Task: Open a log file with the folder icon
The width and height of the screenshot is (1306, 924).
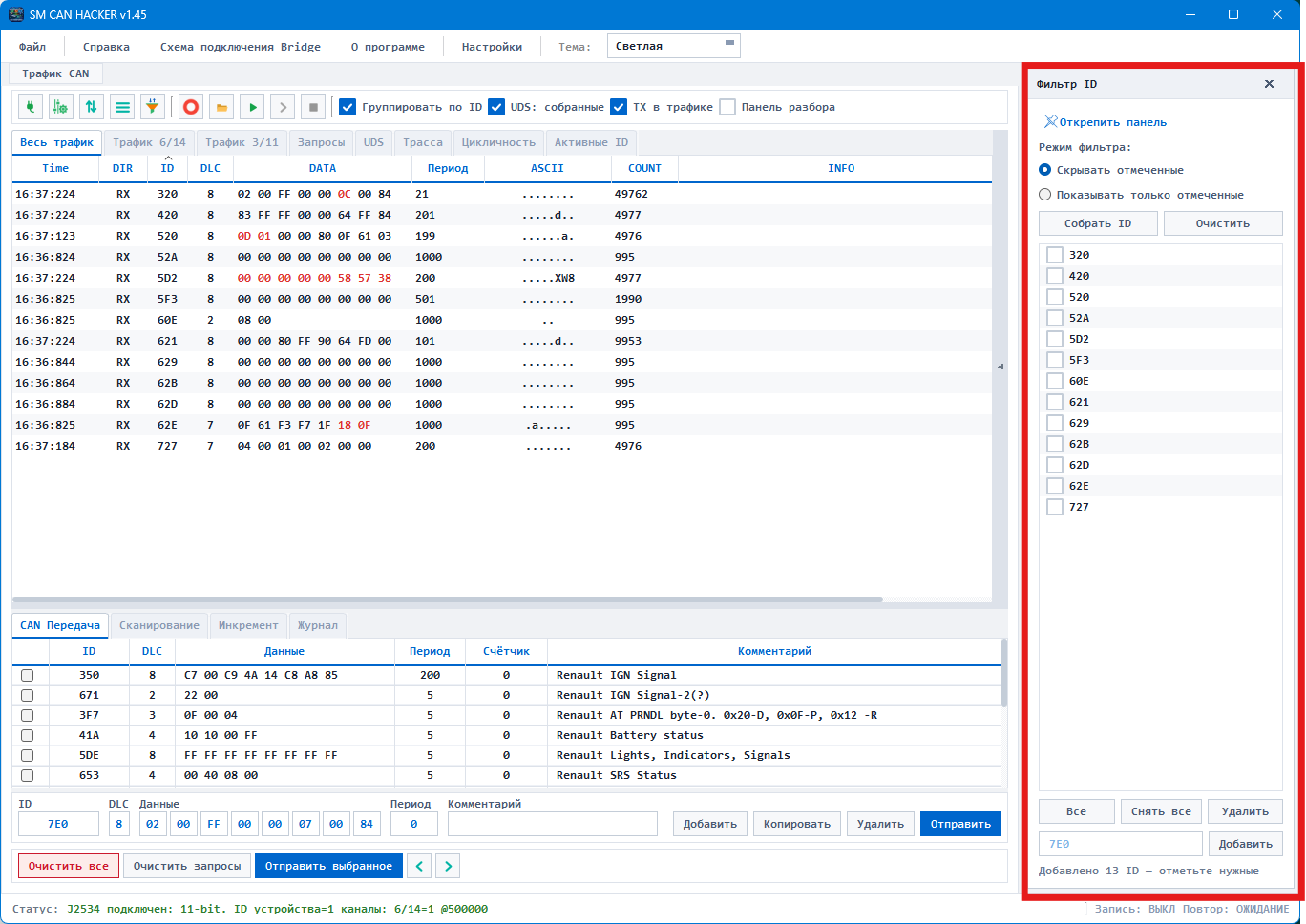Action: click(x=221, y=107)
